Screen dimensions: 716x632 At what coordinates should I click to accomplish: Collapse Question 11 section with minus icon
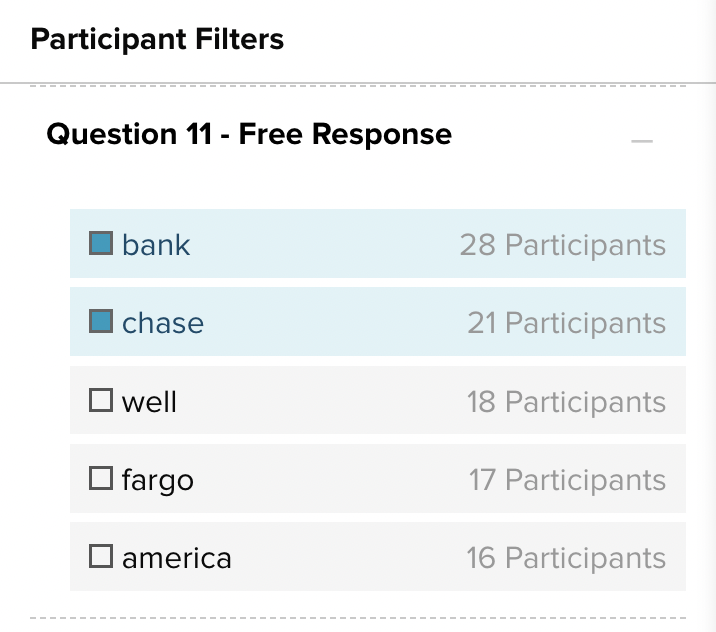point(642,141)
